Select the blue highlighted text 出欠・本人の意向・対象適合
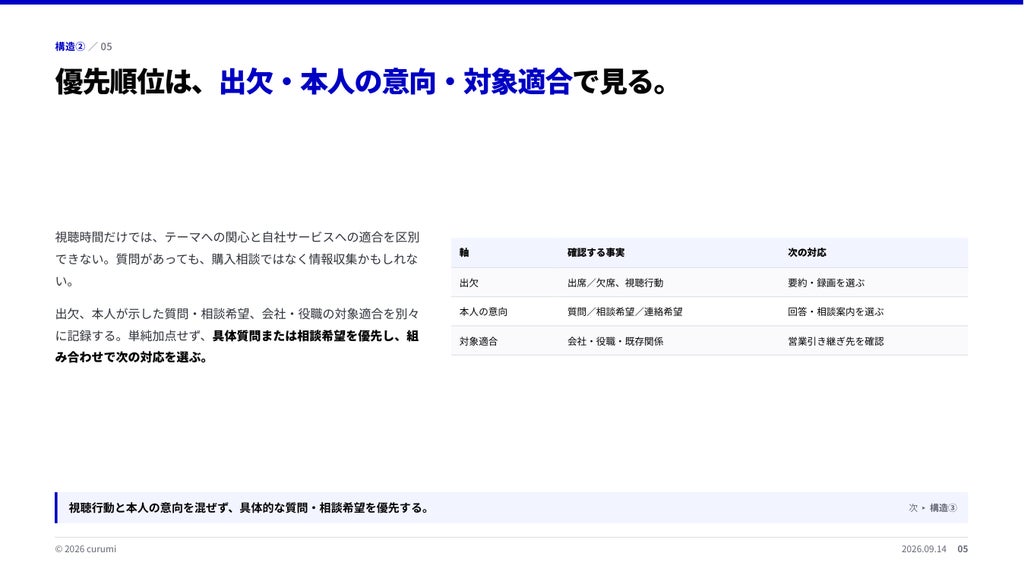 click(395, 82)
